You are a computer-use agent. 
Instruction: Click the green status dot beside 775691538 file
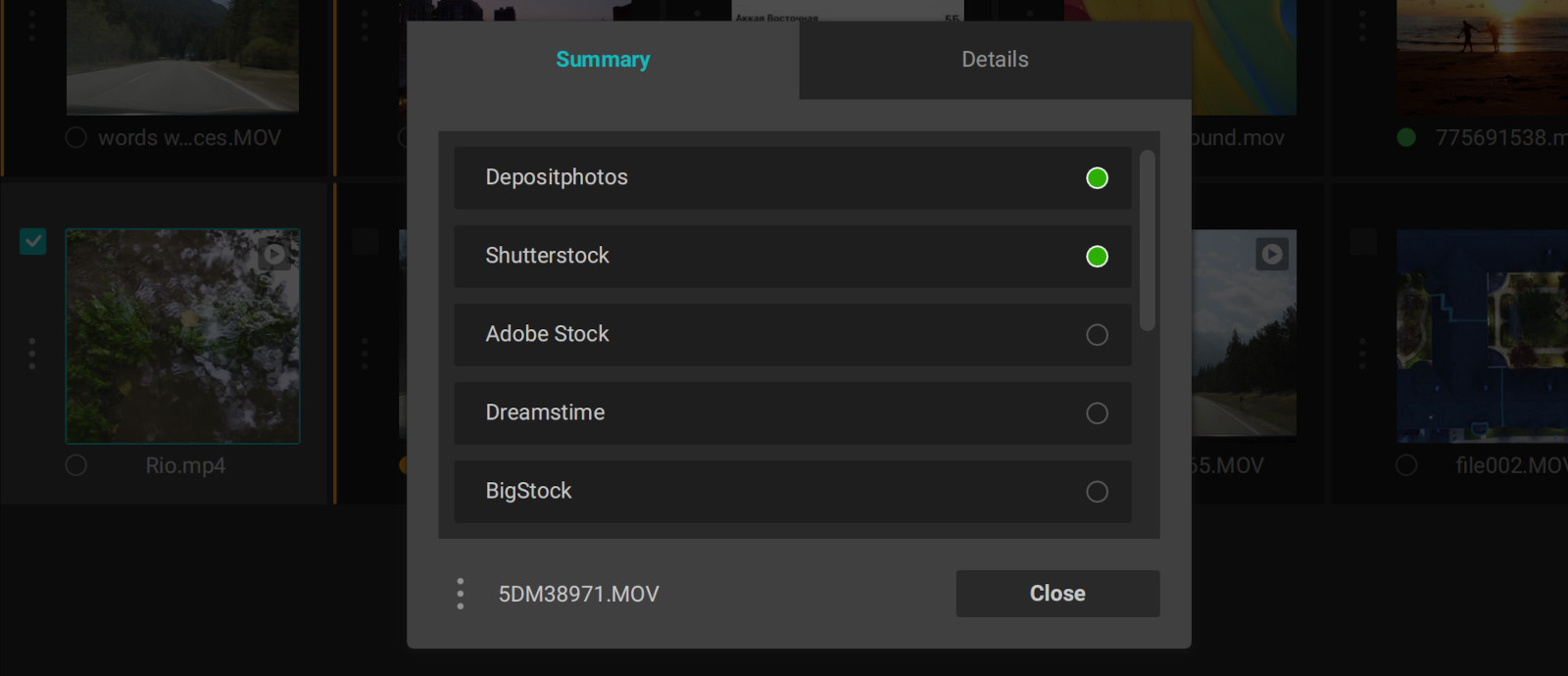(1406, 137)
